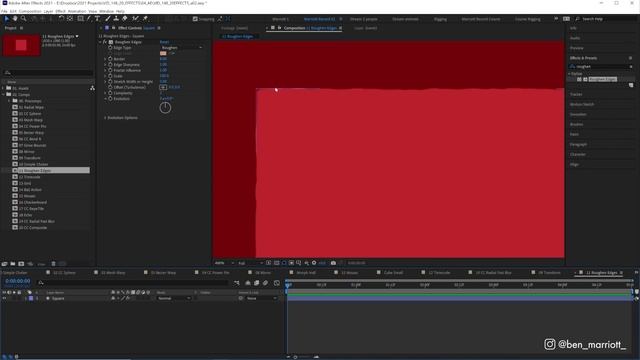
Task: Toggle the Border property stopwatch
Action: (110, 59)
